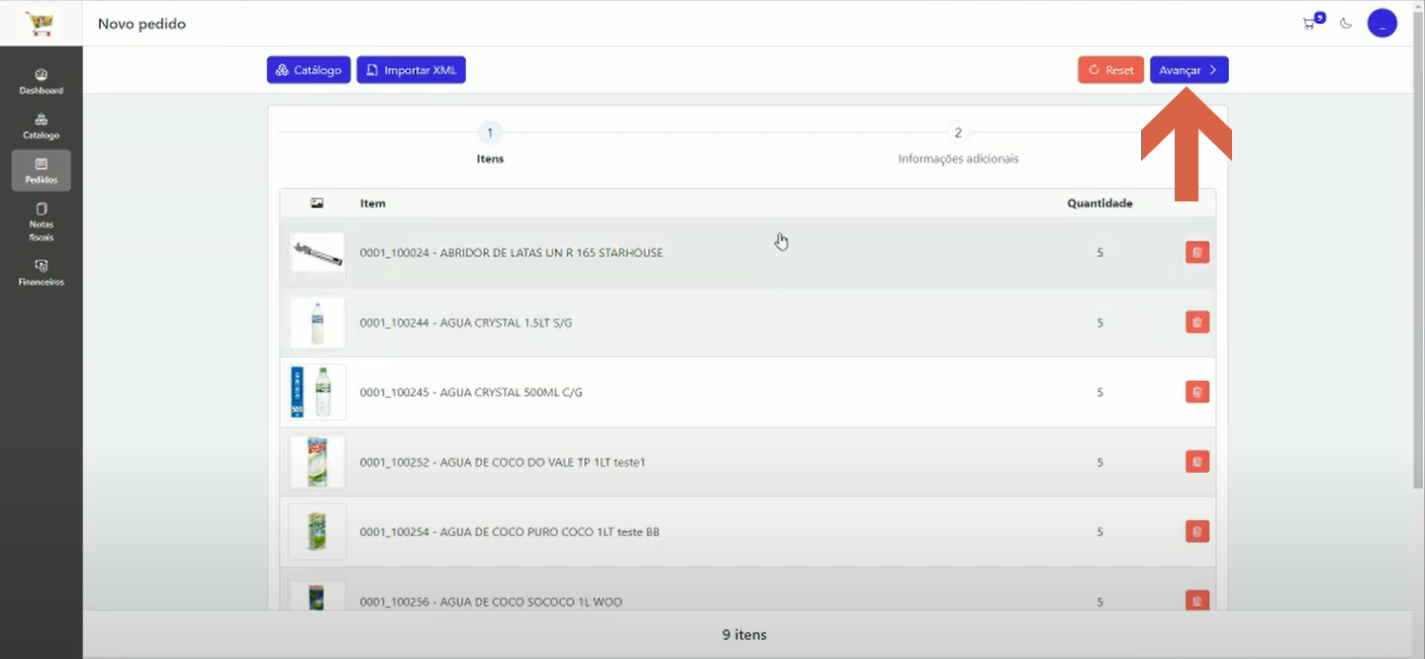This screenshot has width=1425, height=659.
Task: Select 0001_100252 - AGUA DE COCO DO VALE text
Action: pyautogui.click(x=503, y=462)
